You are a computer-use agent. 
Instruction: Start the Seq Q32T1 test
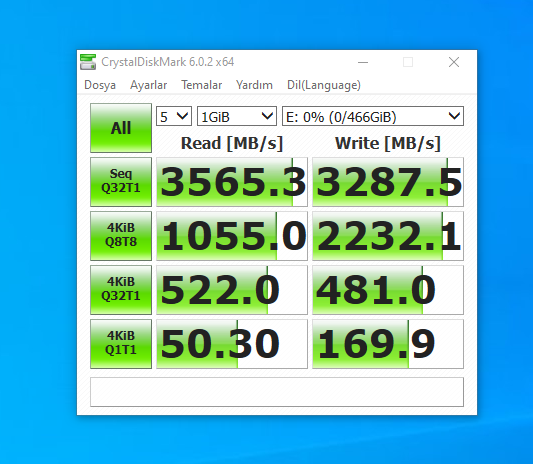pyautogui.click(x=121, y=182)
